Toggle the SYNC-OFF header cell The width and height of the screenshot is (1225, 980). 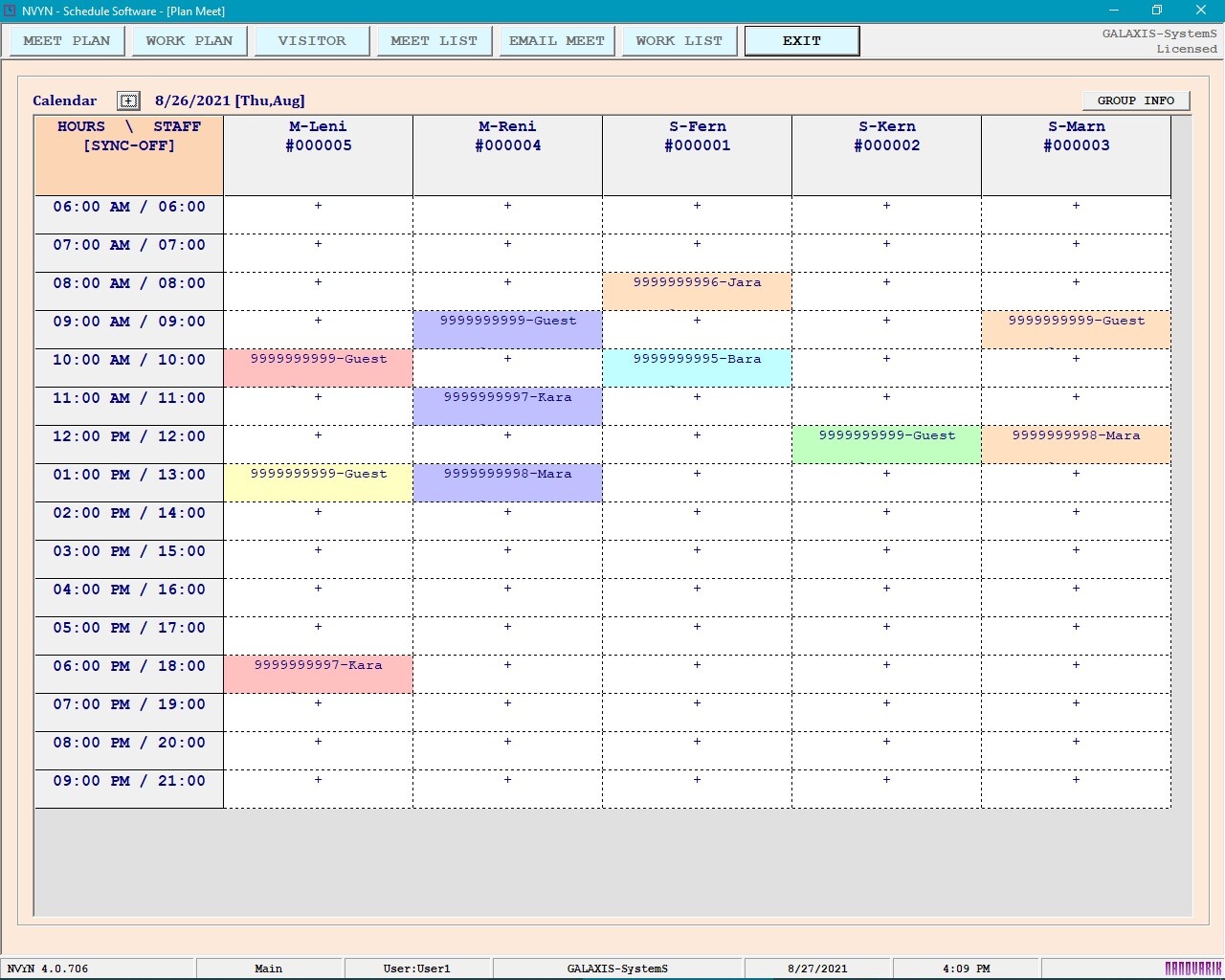click(x=129, y=156)
